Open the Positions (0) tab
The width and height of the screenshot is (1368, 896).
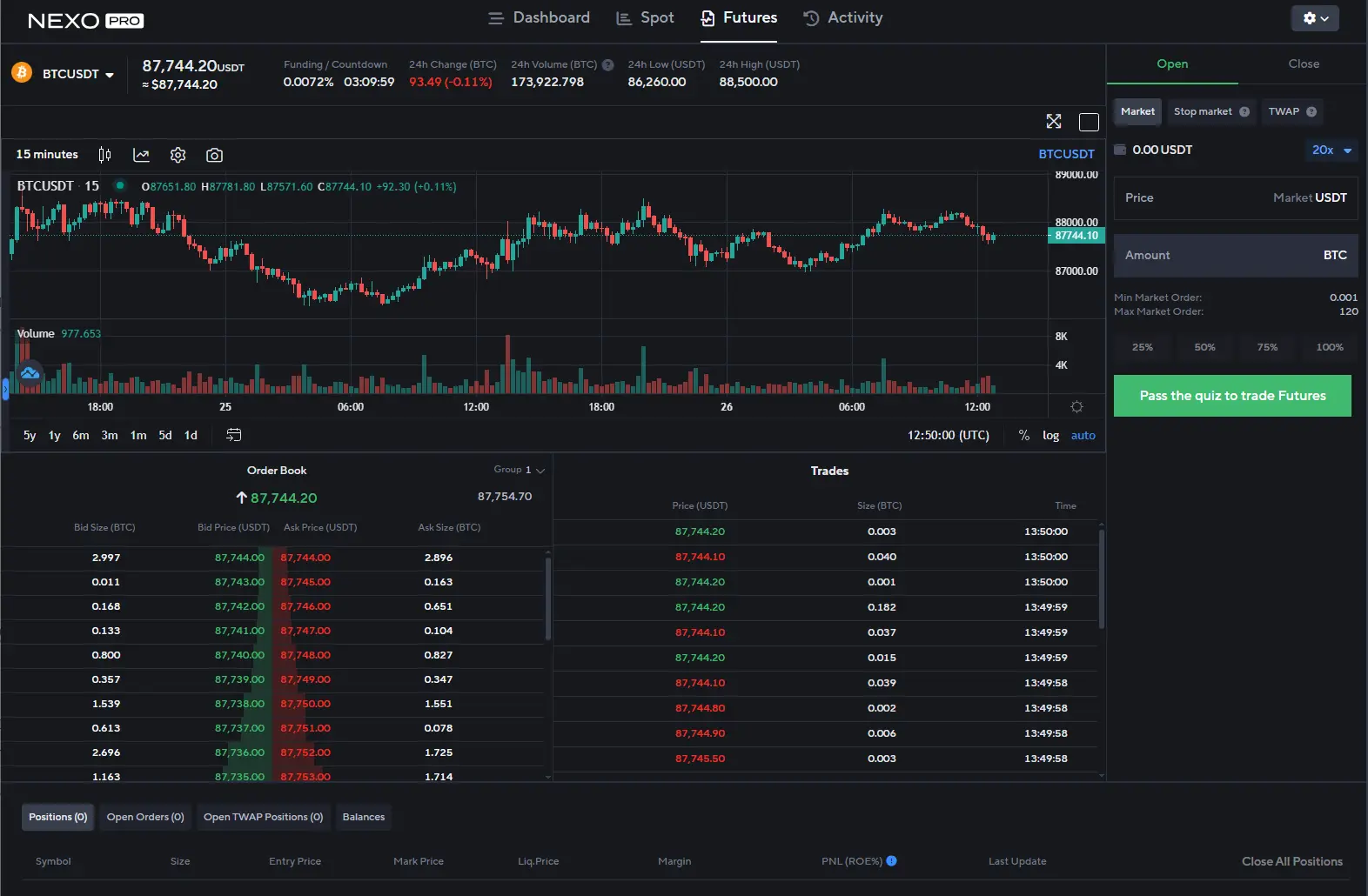tap(57, 817)
